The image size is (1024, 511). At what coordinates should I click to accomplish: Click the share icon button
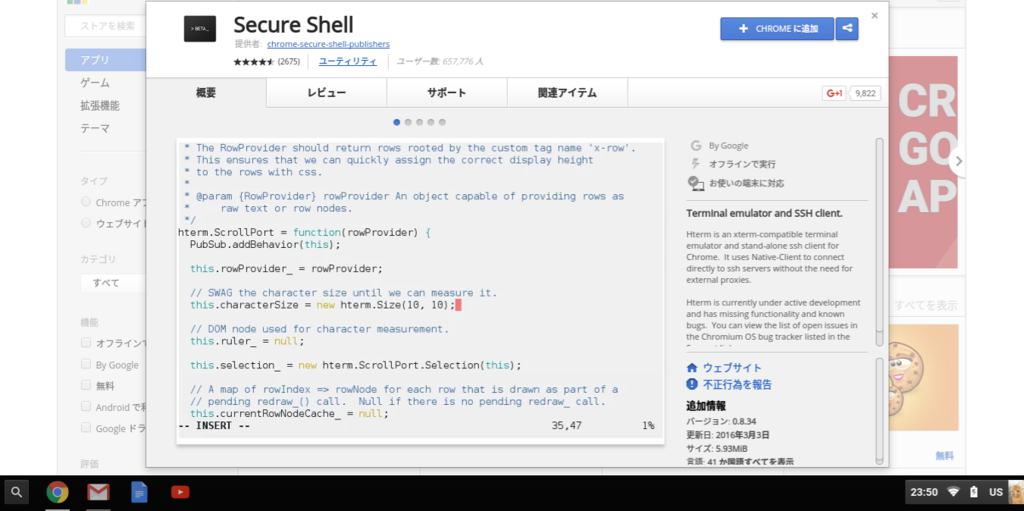click(847, 29)
